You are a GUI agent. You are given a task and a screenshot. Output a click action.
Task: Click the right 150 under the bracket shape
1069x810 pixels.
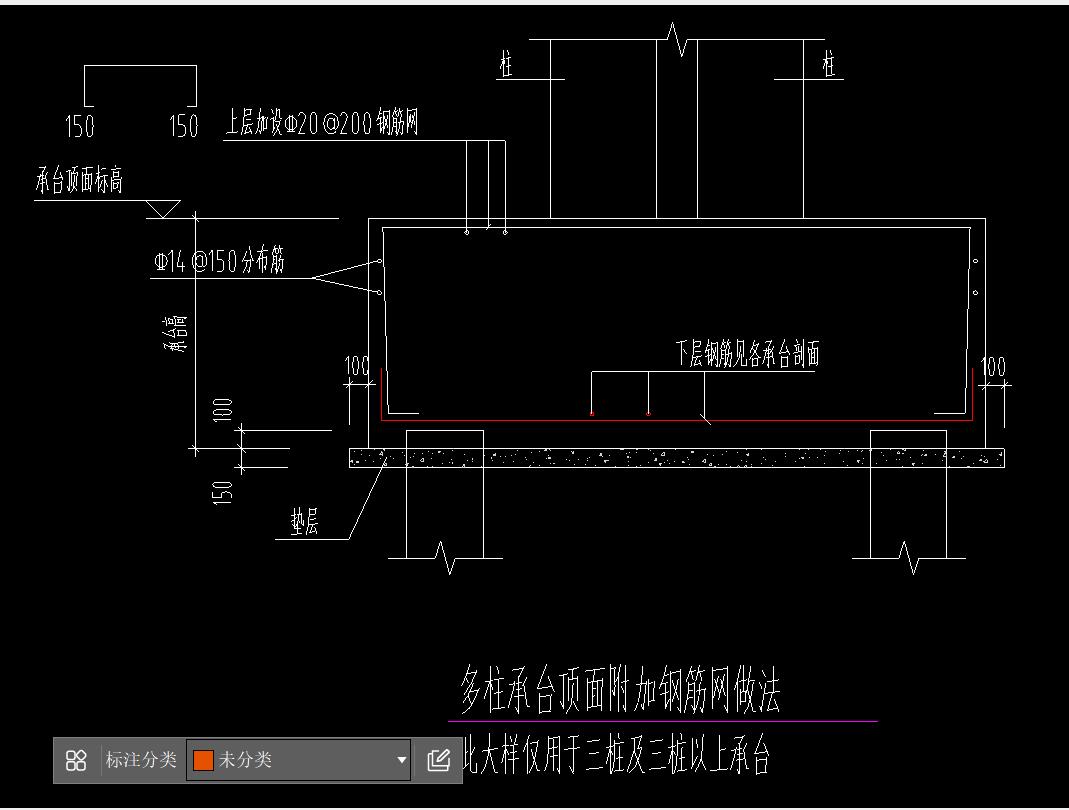point(183,126)
